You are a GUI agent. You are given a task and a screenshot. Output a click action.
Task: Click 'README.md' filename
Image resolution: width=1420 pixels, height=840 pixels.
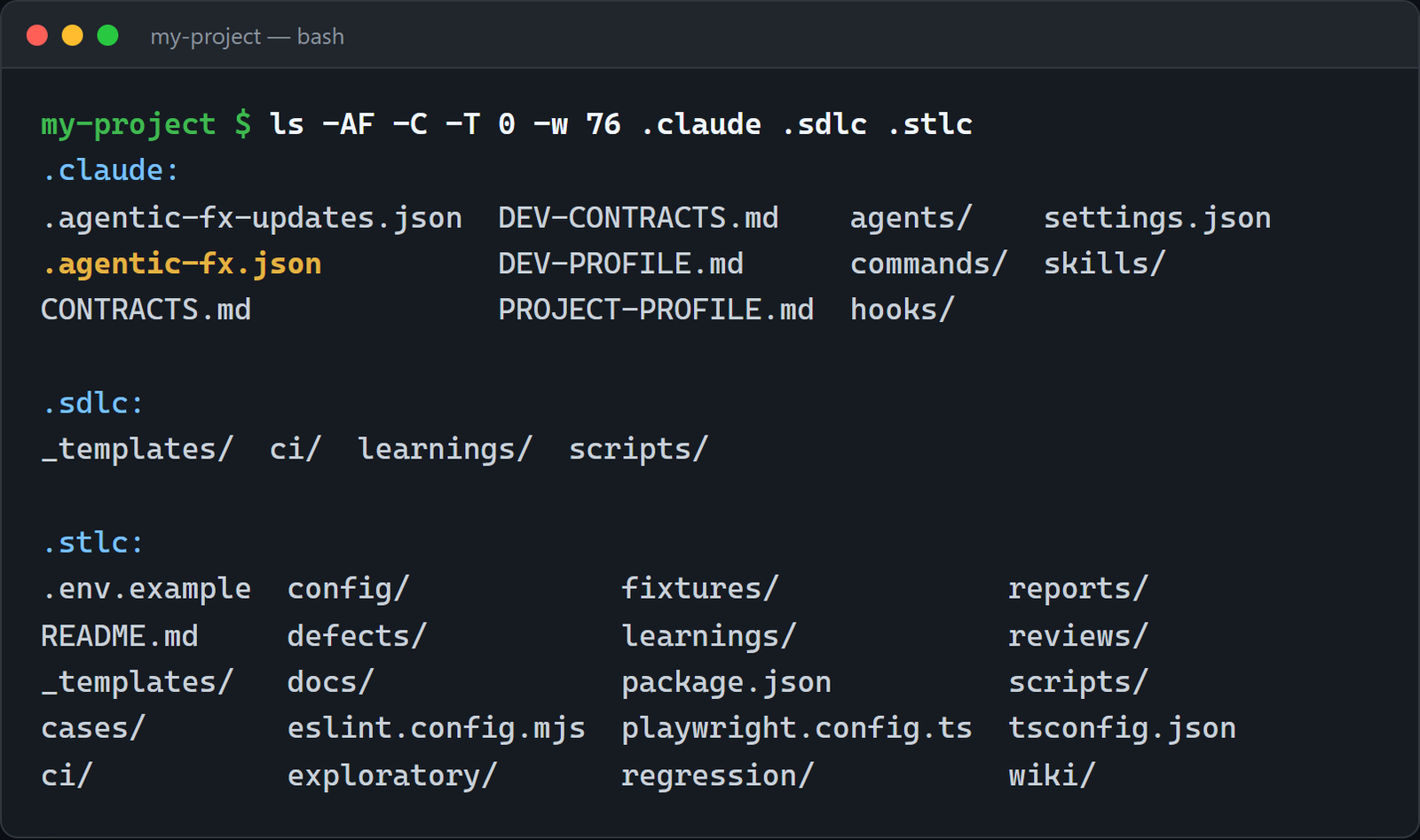point(120,636)
